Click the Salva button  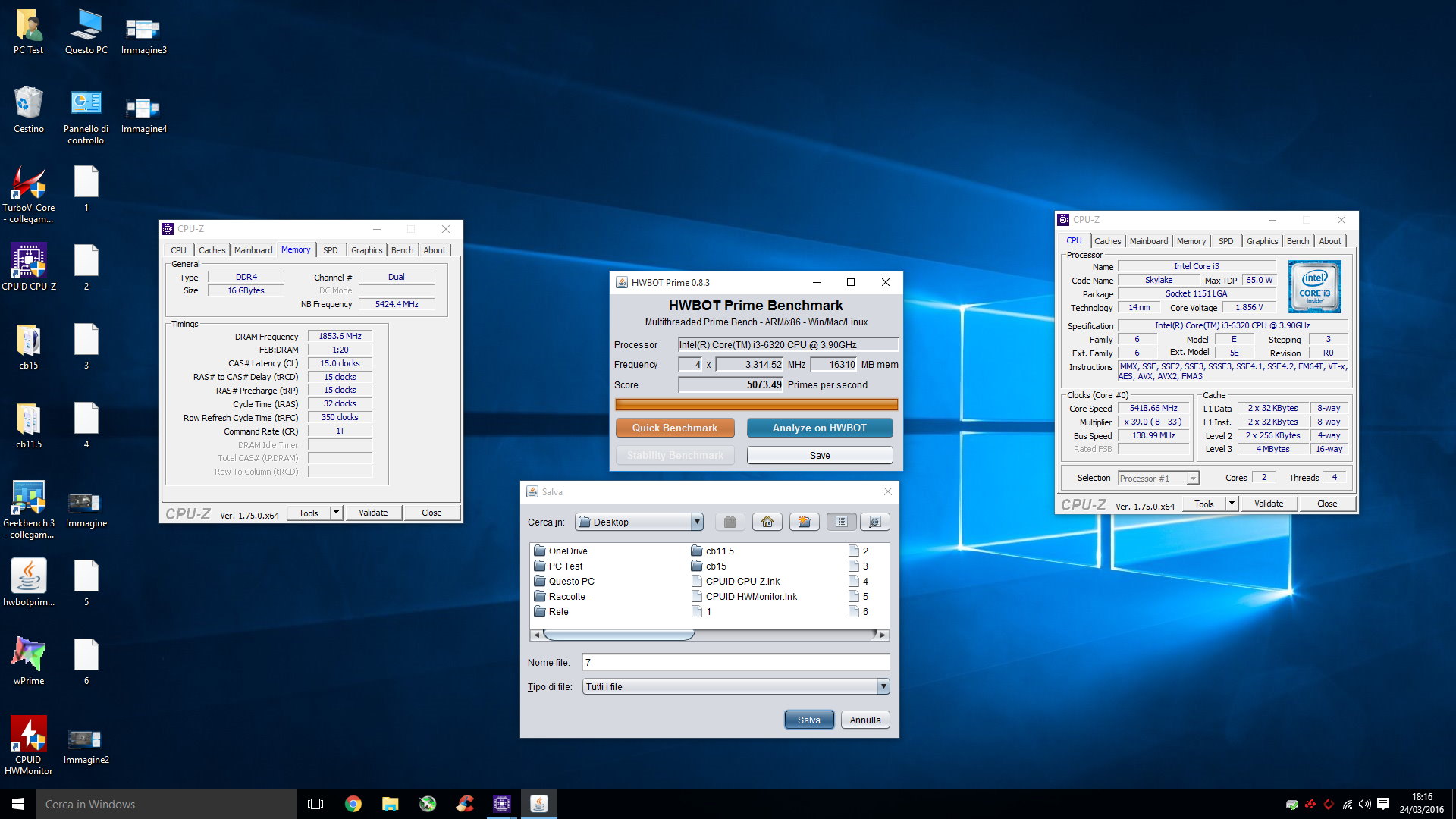coord(809,720)
